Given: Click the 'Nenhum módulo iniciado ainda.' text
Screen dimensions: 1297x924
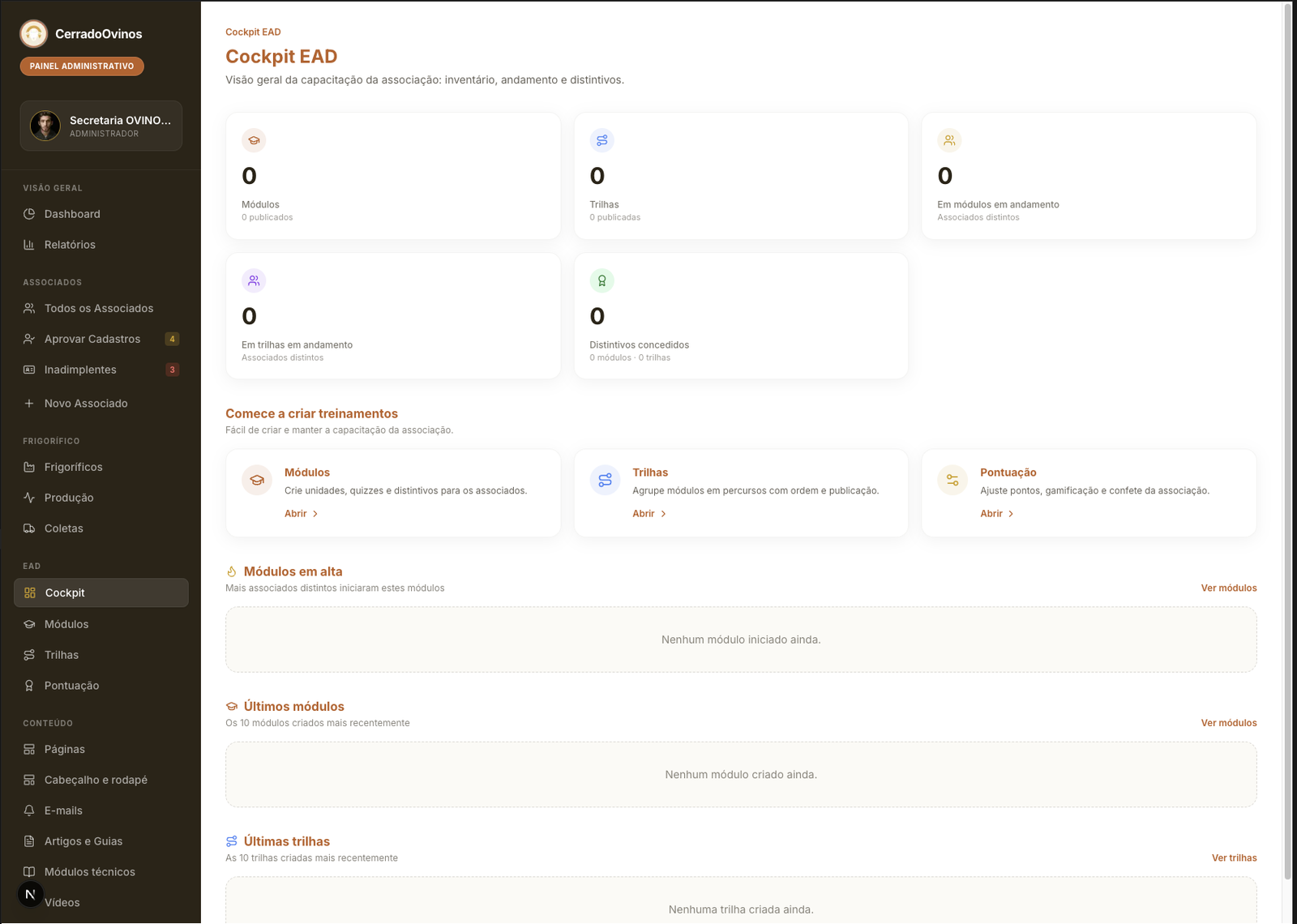Looking at the screenshot, I should pos(741,640).
